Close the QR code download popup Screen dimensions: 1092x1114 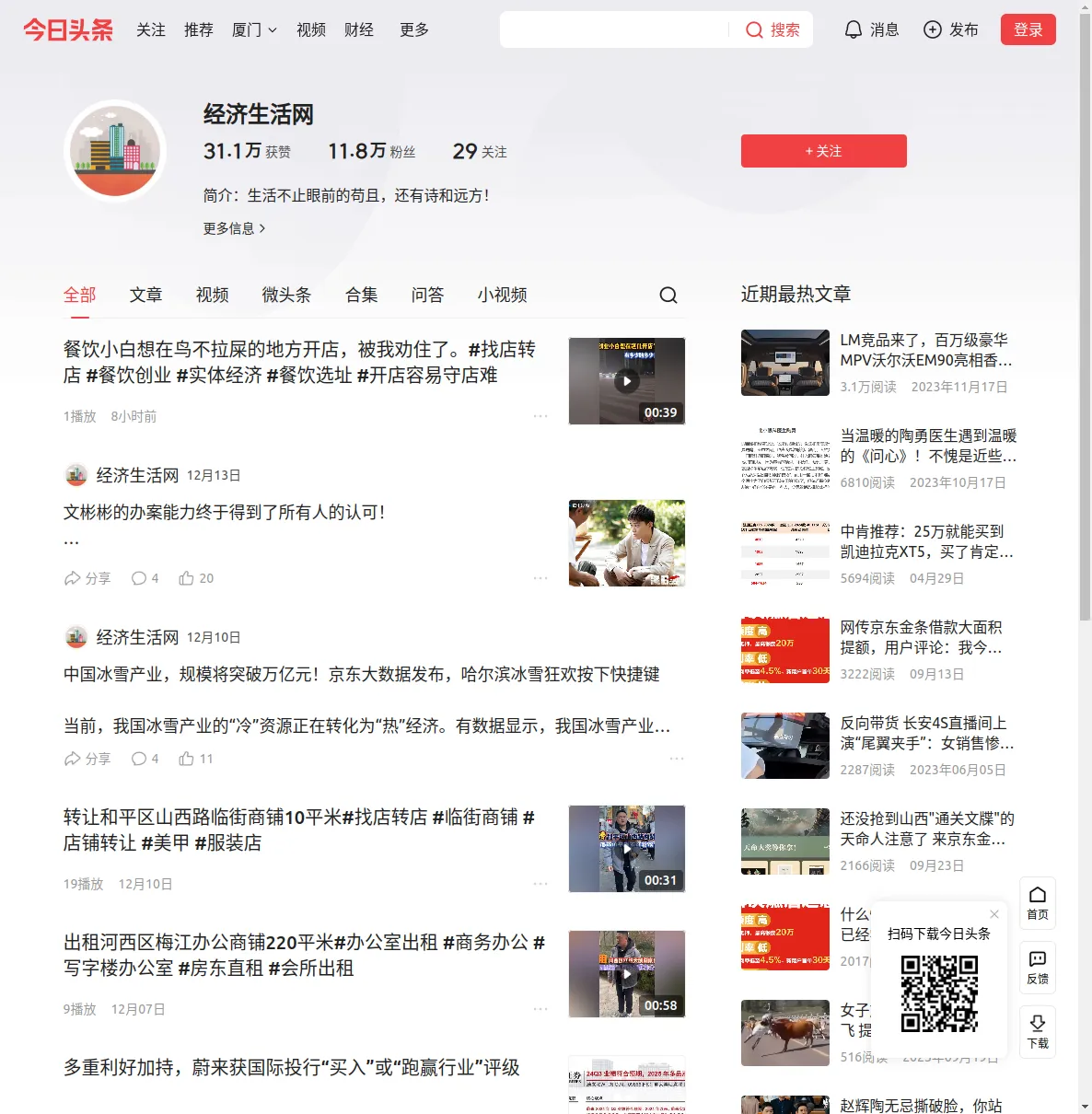click(994, 914)
